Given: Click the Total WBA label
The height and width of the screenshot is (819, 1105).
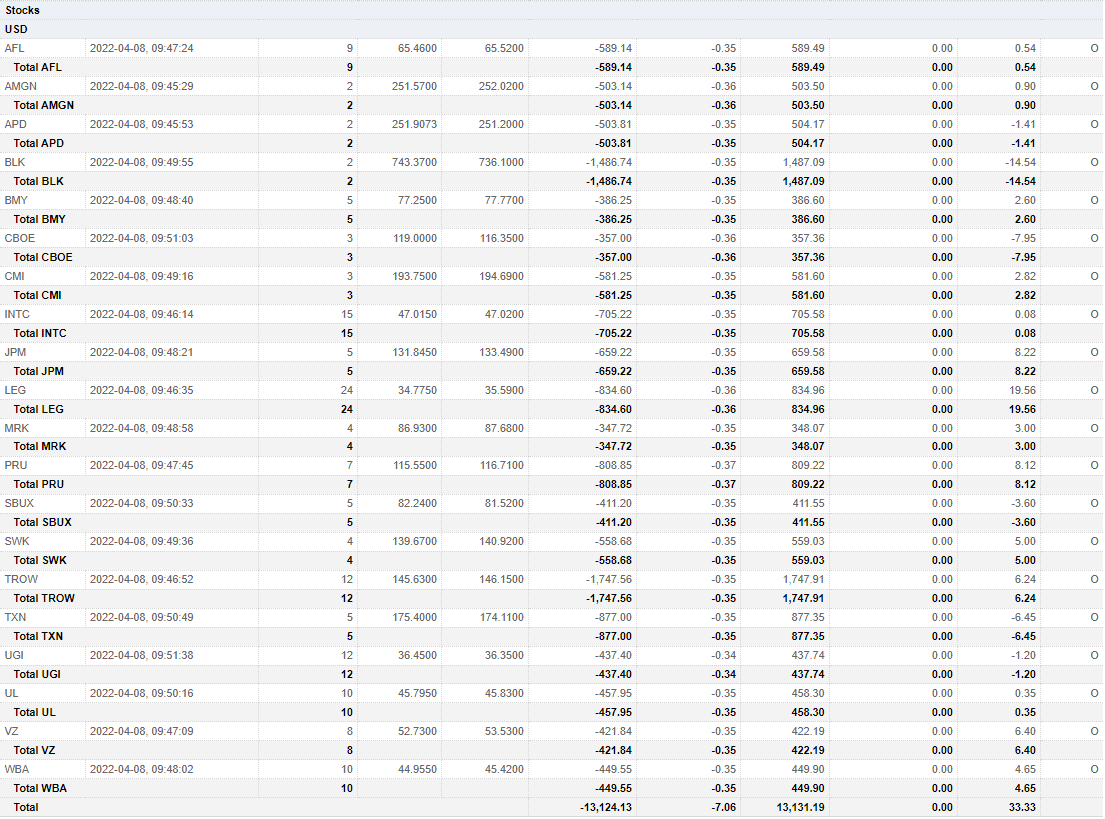Looking at the screenshot, I should pos(40,789).
